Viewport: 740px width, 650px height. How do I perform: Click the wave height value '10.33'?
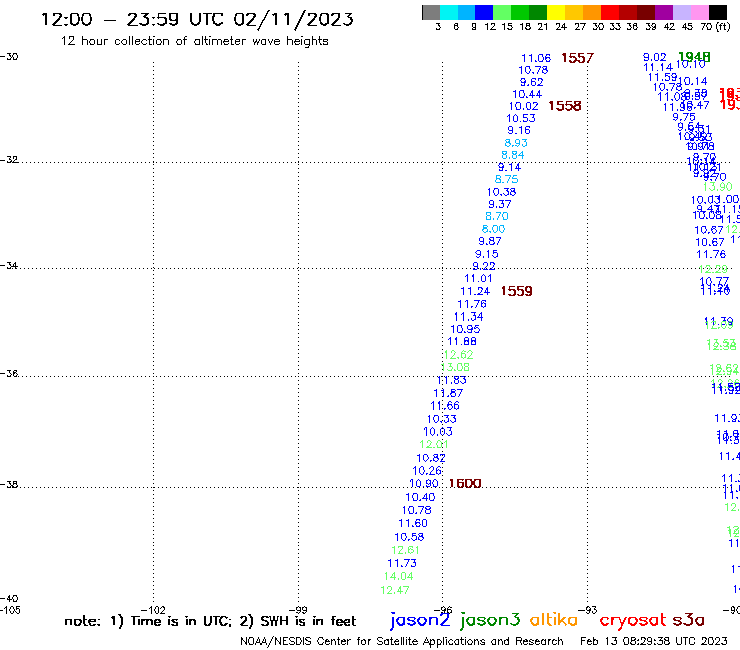(x=441, y=419)
